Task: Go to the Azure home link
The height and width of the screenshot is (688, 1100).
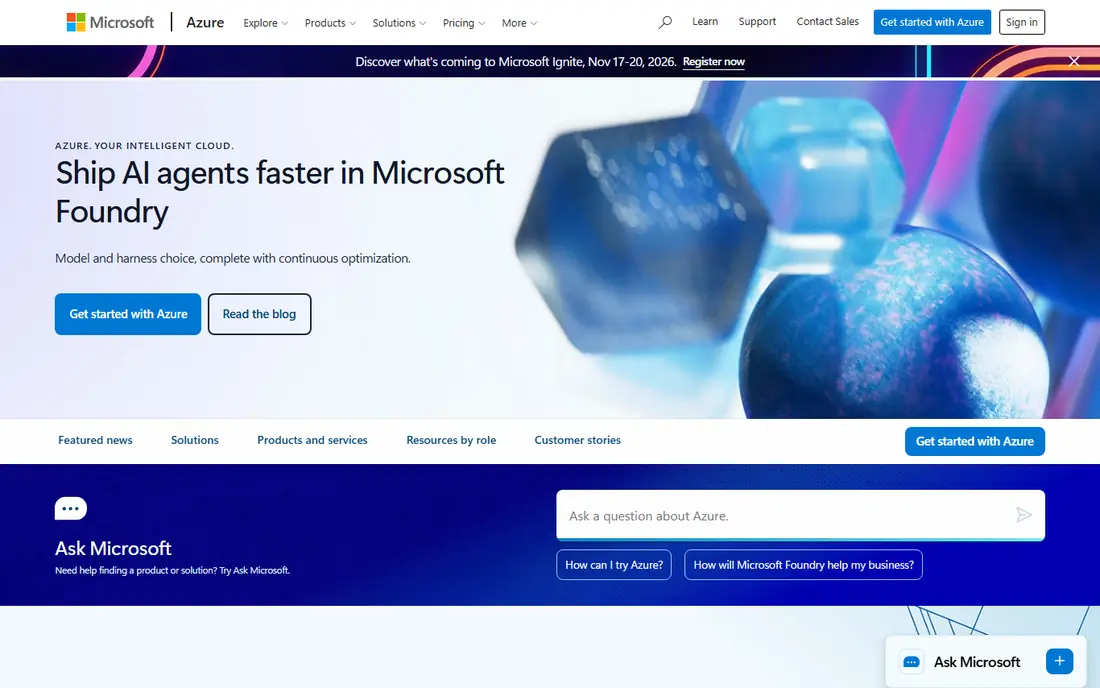Action: tap(205, 22)
